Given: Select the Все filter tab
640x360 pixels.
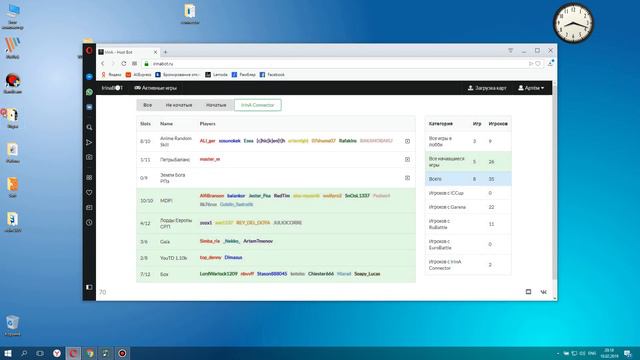Looking at the screenshot, I should click(x=147, y=105).
